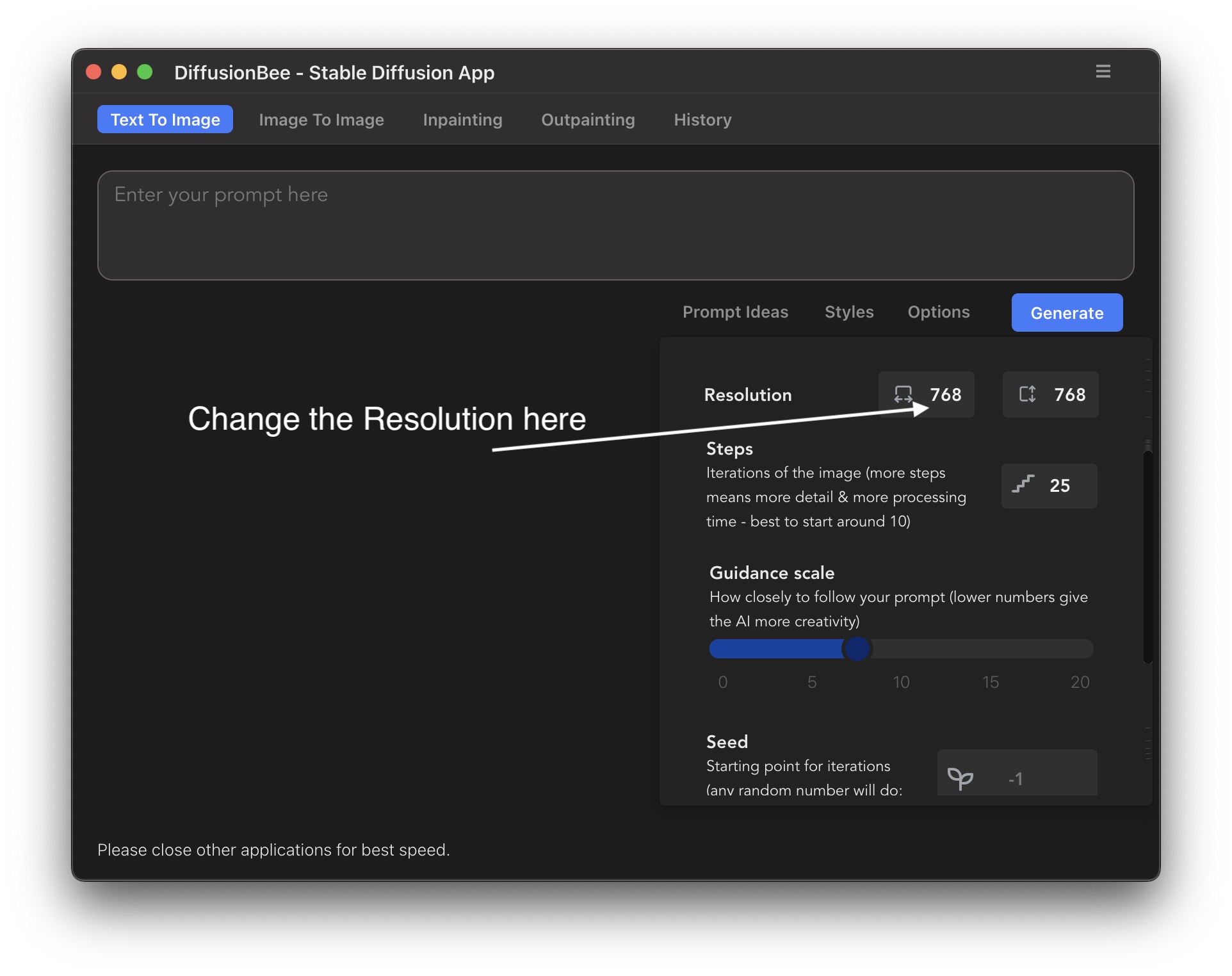Image resolution: width=1232 pixels, height=976 pixels.
Task: Click the Resolution label
Action: [x=748, y=394]
